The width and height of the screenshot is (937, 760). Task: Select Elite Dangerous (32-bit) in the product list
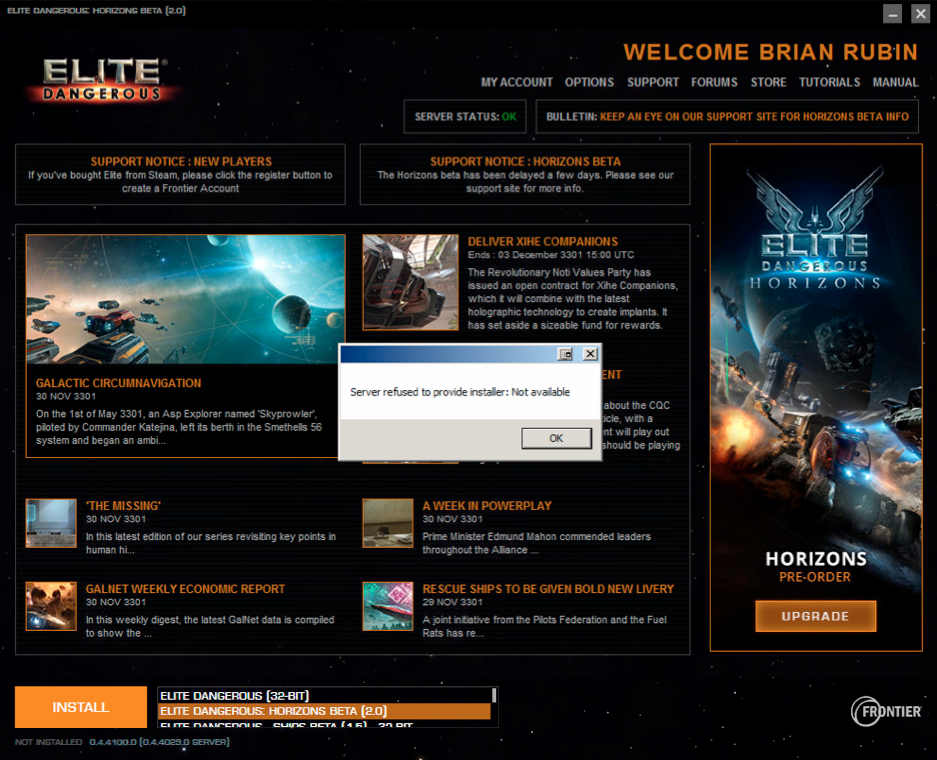[323, 695]
